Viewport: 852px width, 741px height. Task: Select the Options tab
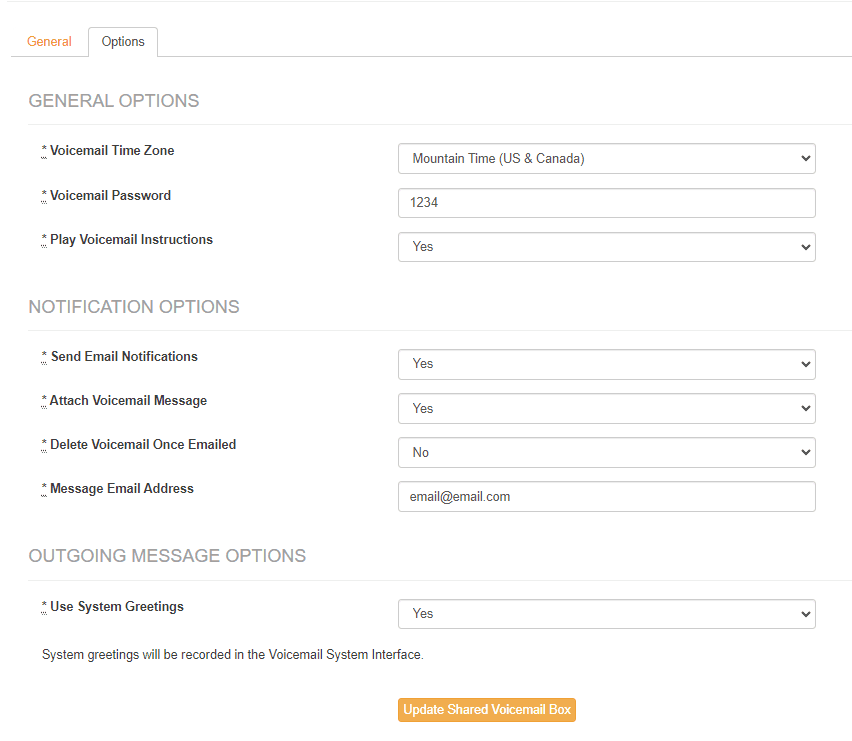tap(123, 42)
